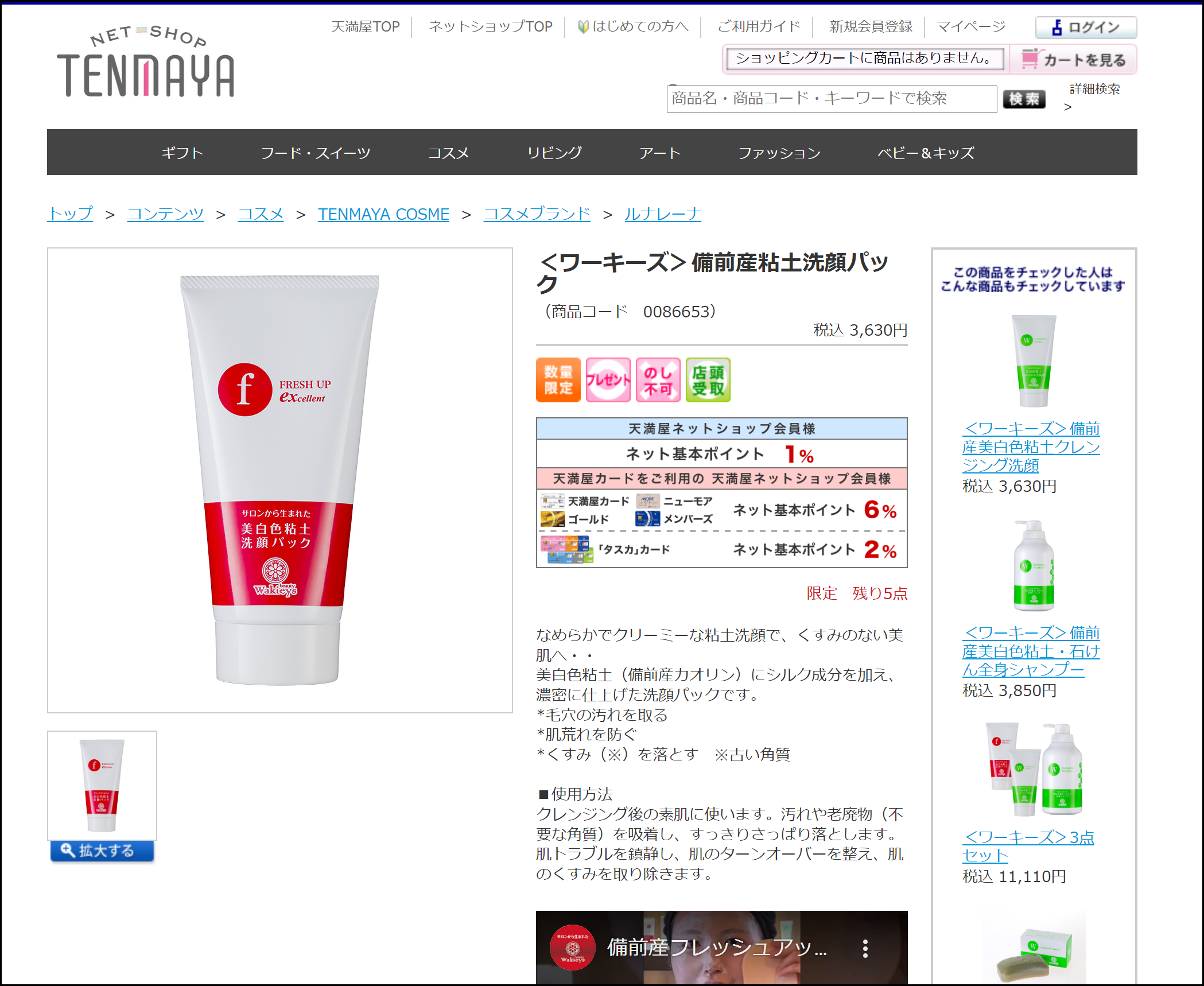Open the はじめての方へ link
Viewport: 1204px width, 986px height.
point(634,27)
